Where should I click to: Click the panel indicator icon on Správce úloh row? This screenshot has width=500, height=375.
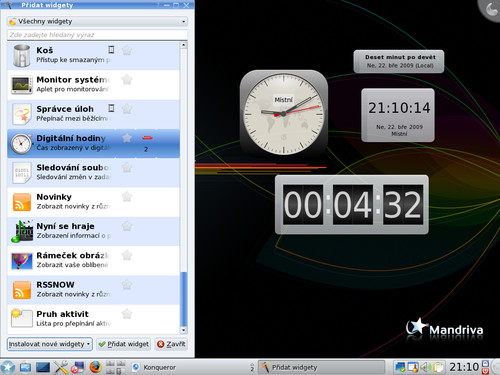click(111, 108)
